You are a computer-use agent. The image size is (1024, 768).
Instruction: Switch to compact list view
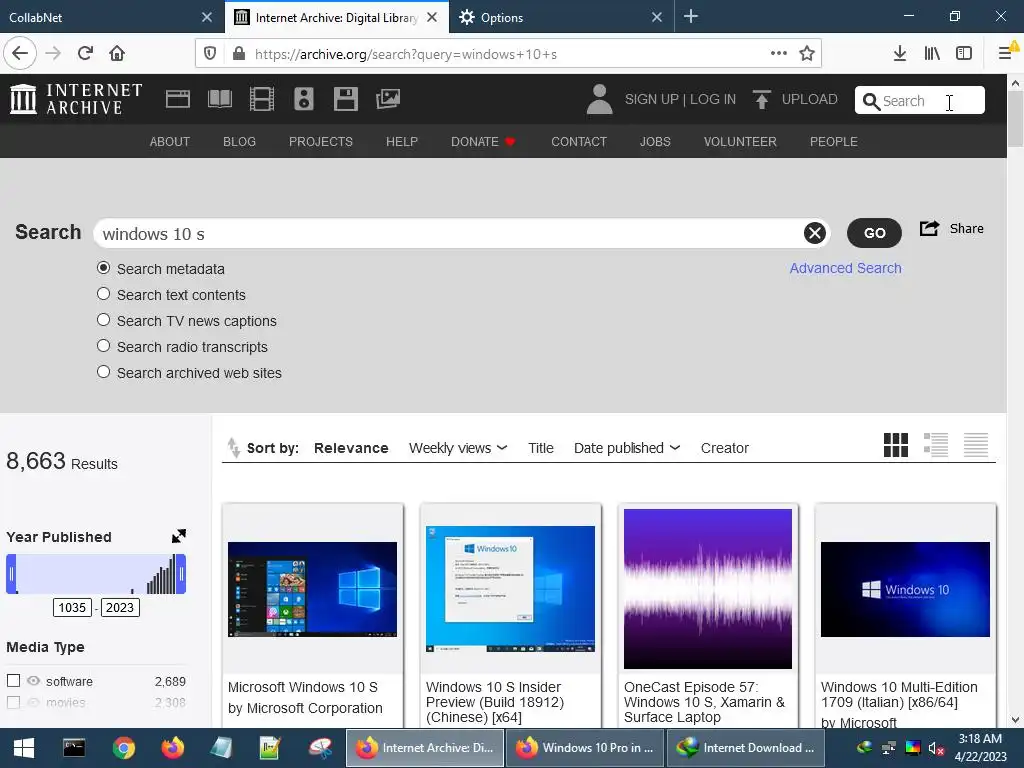click(976, 445)
